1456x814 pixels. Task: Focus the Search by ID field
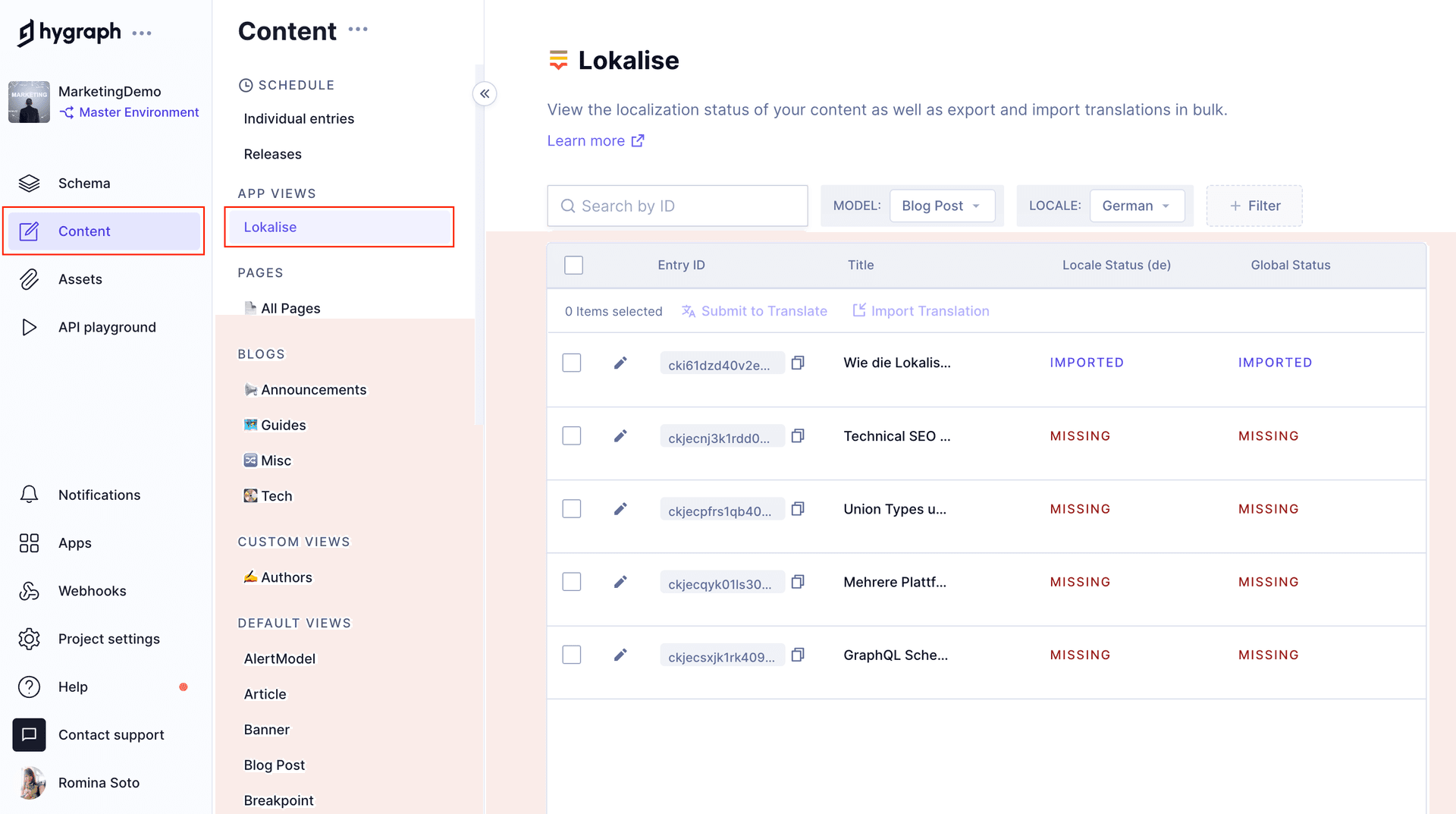677,206
